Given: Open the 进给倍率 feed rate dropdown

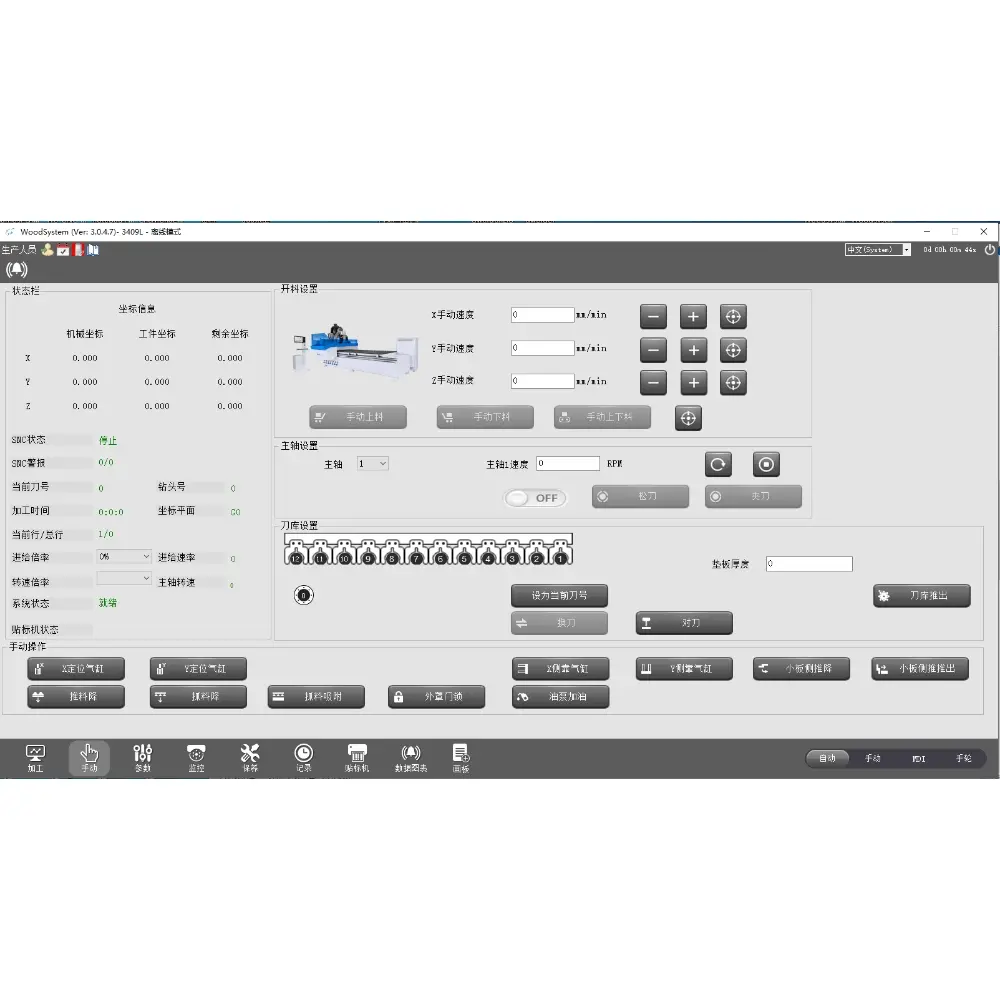Looking at the screenshot, I should point(124,557).
